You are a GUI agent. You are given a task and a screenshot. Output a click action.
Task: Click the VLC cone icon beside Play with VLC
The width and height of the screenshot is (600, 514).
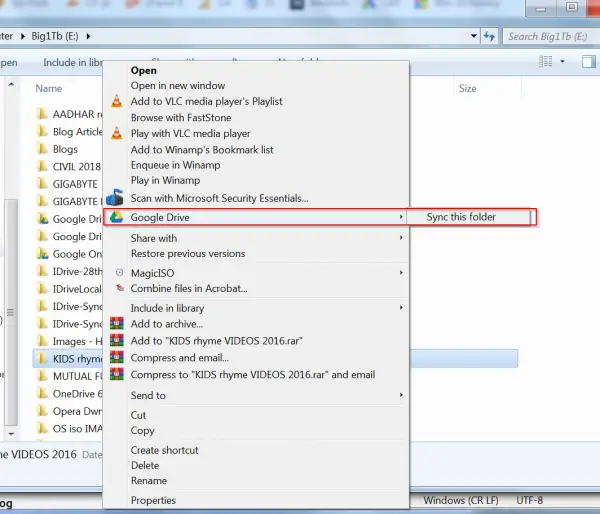117,133
